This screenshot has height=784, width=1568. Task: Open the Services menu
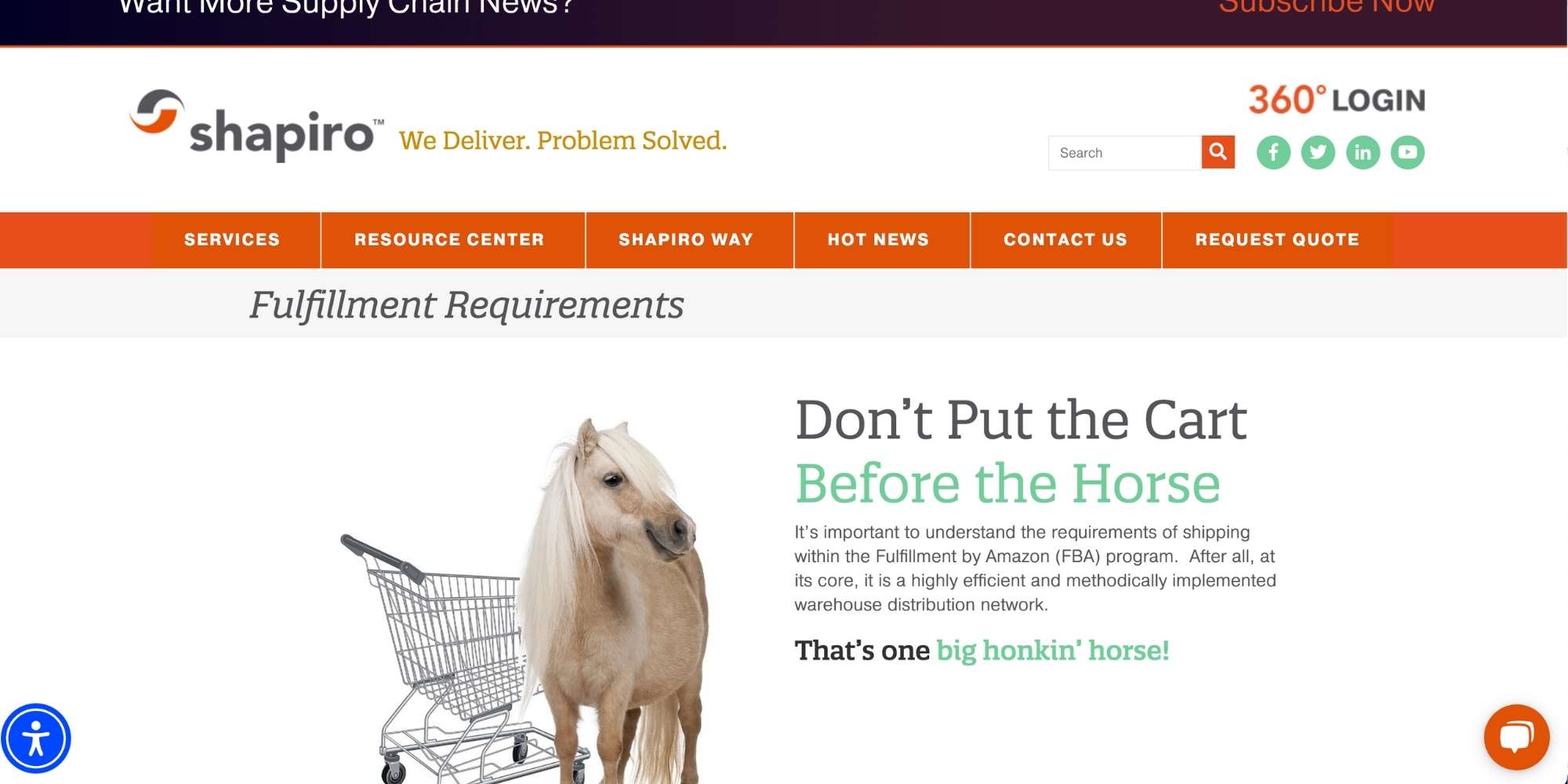click(232, 240)
